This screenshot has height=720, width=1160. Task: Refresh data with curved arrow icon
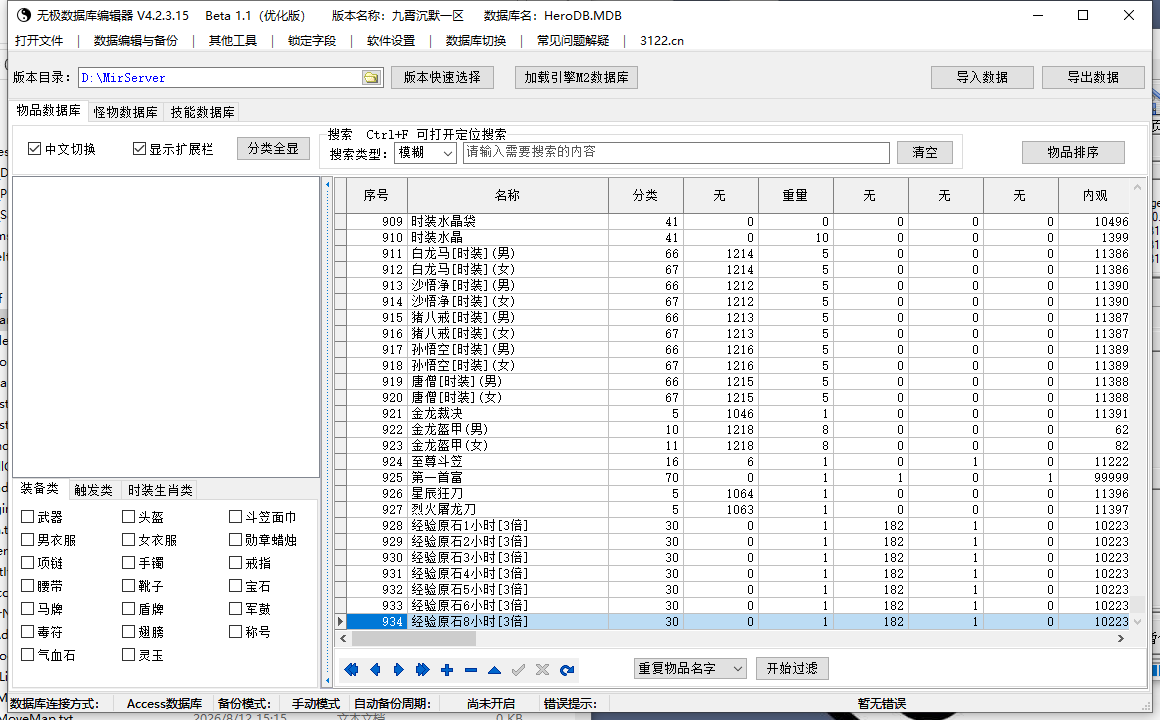[567, 670]
